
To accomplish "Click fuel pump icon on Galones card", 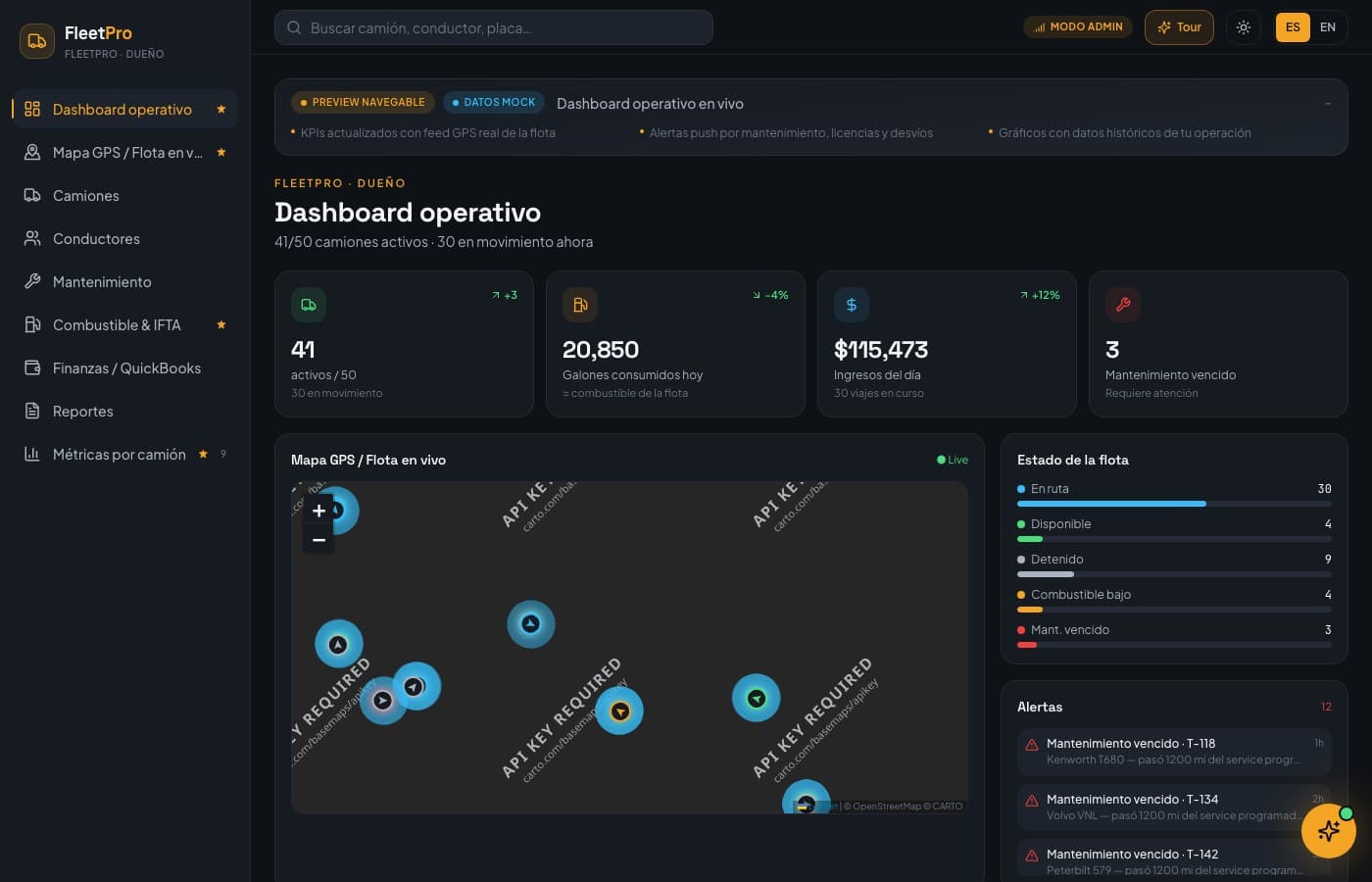I will [580, 305].
